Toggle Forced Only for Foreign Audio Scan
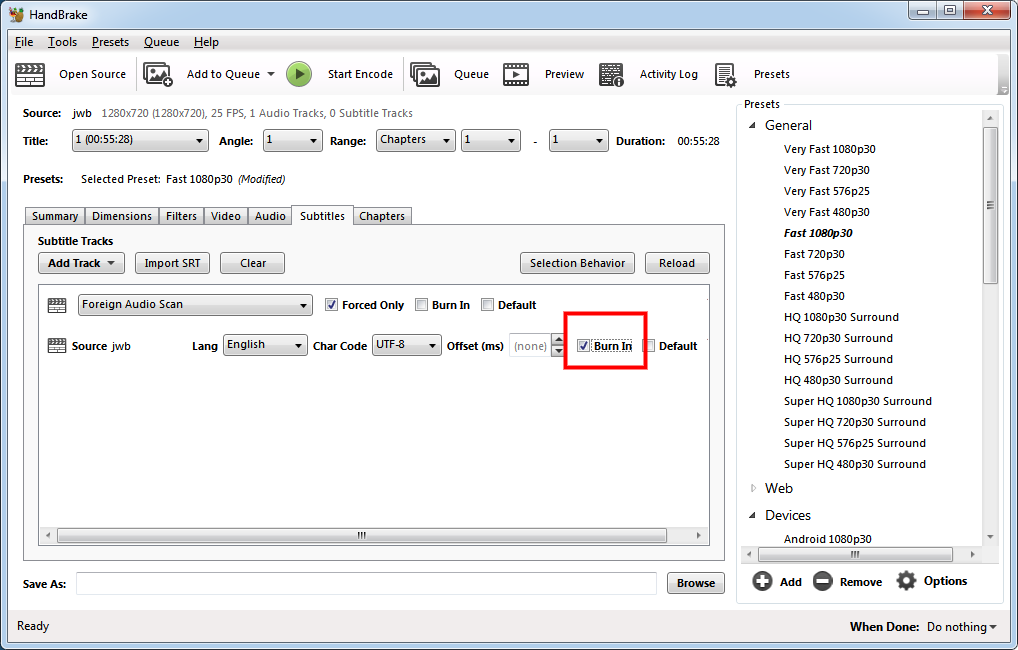The height and width of the screenshot is (650, 1018). tap(331, 305)
